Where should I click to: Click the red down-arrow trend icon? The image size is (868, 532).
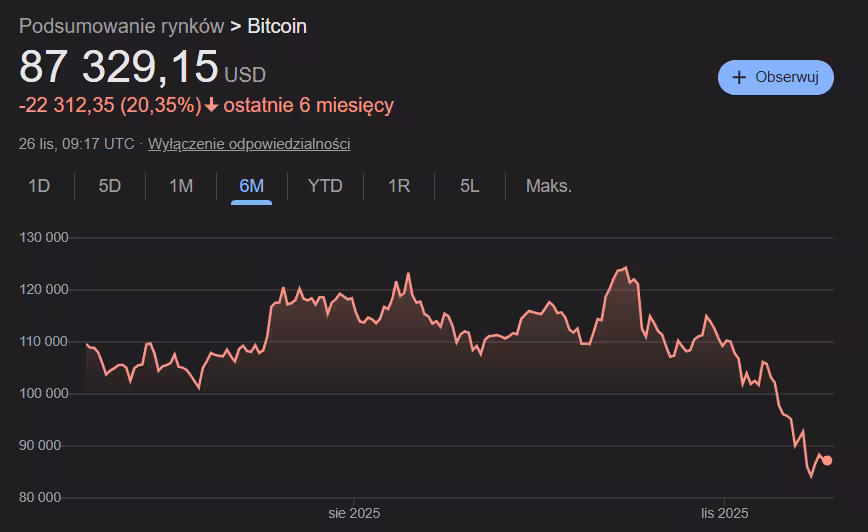click(x=211, y=105)
